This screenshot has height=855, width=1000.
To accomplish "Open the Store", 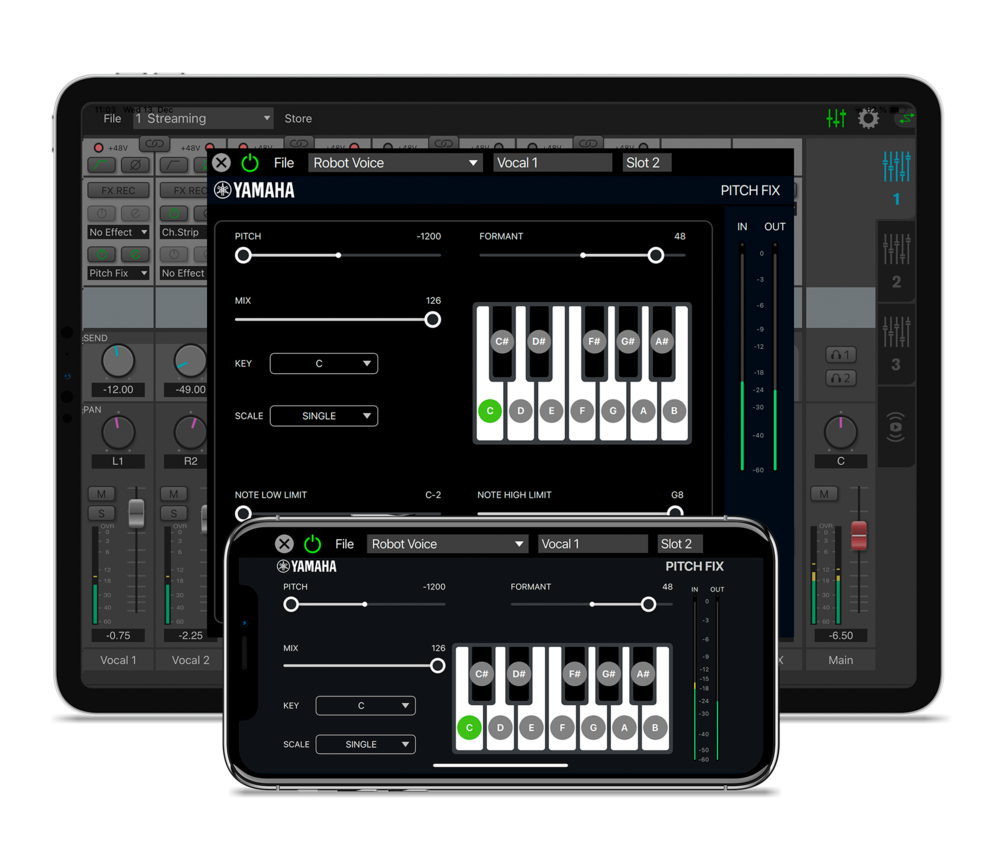I will (298, 118).
